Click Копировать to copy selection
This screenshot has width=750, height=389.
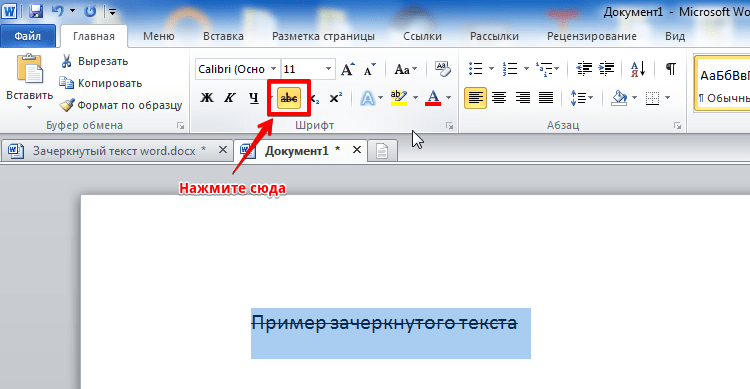point(101,83)
